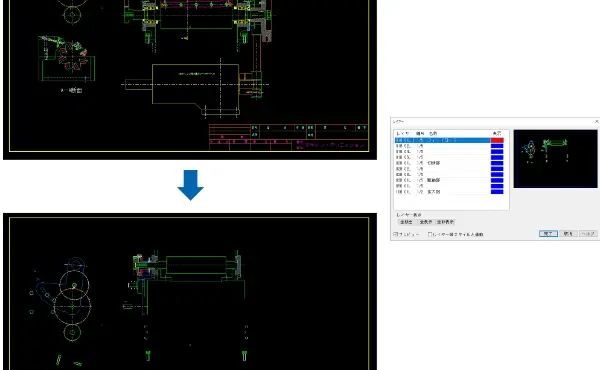Select the highlighted first layer in list
600x370 pixels.
tap(443, 140)
